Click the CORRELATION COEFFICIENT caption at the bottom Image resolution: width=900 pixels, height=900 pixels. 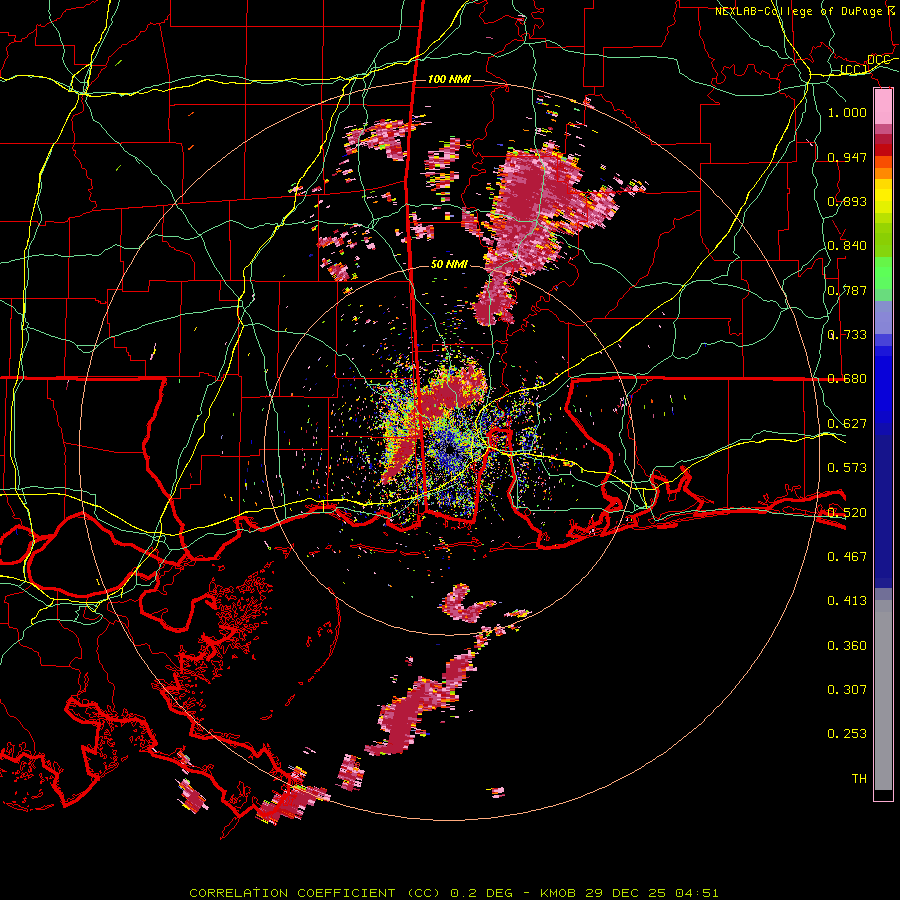[315, 893]
